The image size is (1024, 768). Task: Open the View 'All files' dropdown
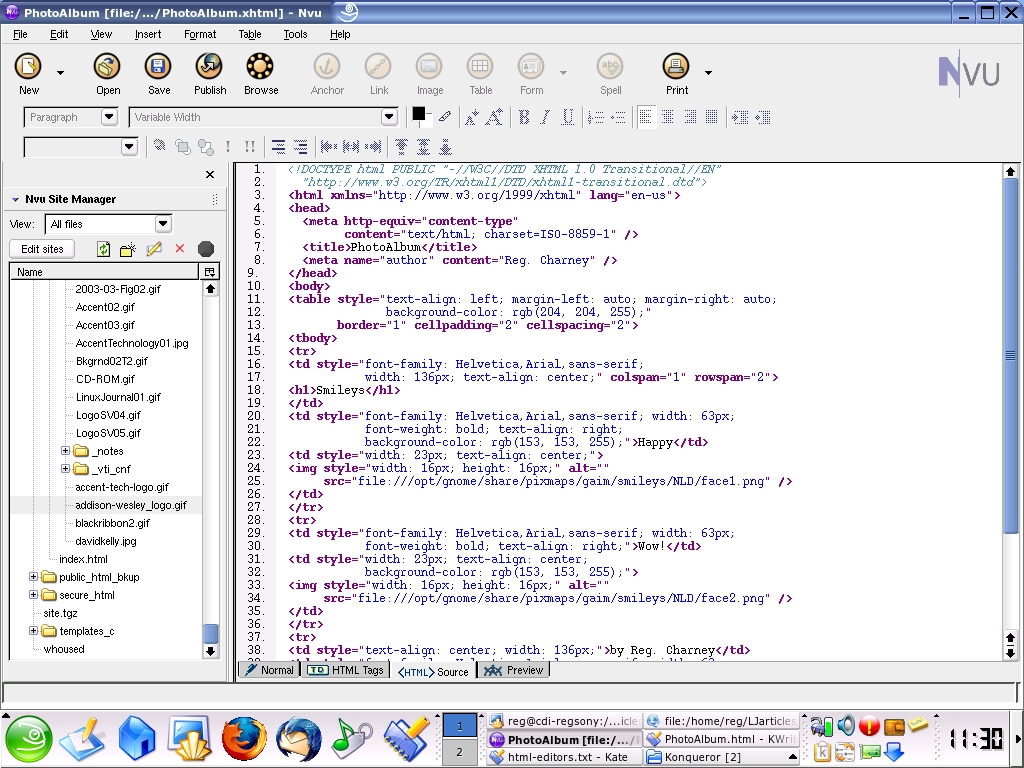click(x=163, y=224)
